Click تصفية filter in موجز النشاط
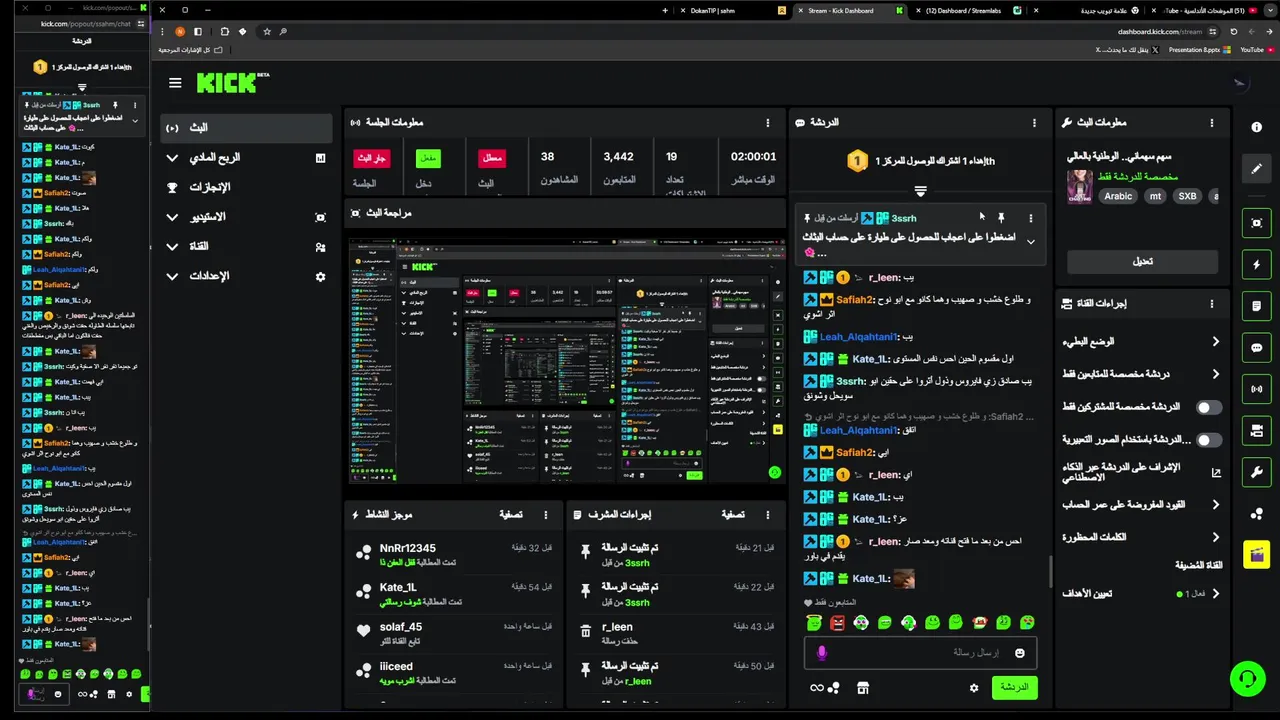The height and width of the screenshot is (720, 1280). pos(511,514)
